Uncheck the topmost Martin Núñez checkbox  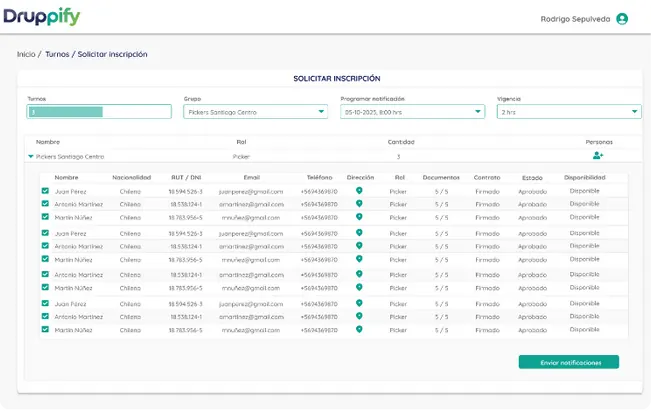[x=45, y=217]
